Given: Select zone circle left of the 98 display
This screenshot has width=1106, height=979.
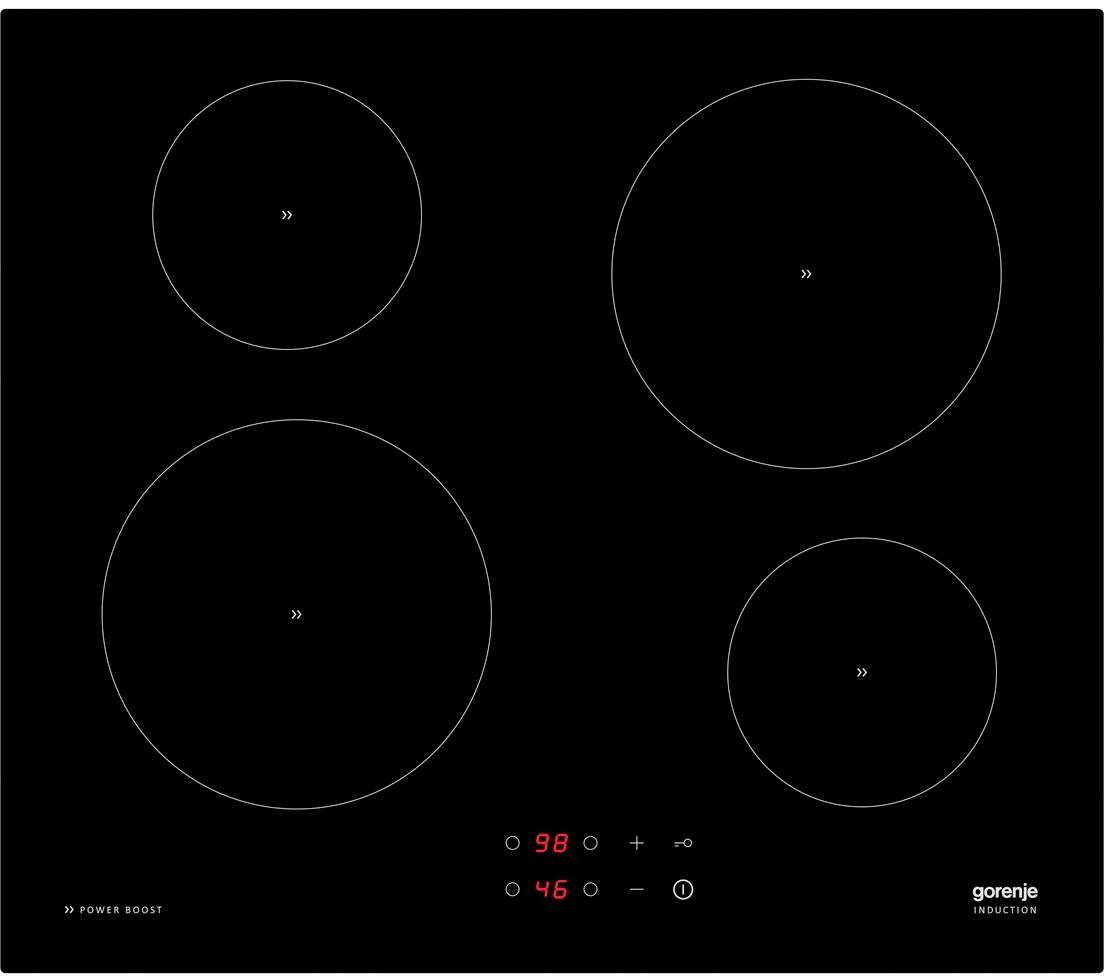Looking at the screenshot, I should click(x=513, y=843).
